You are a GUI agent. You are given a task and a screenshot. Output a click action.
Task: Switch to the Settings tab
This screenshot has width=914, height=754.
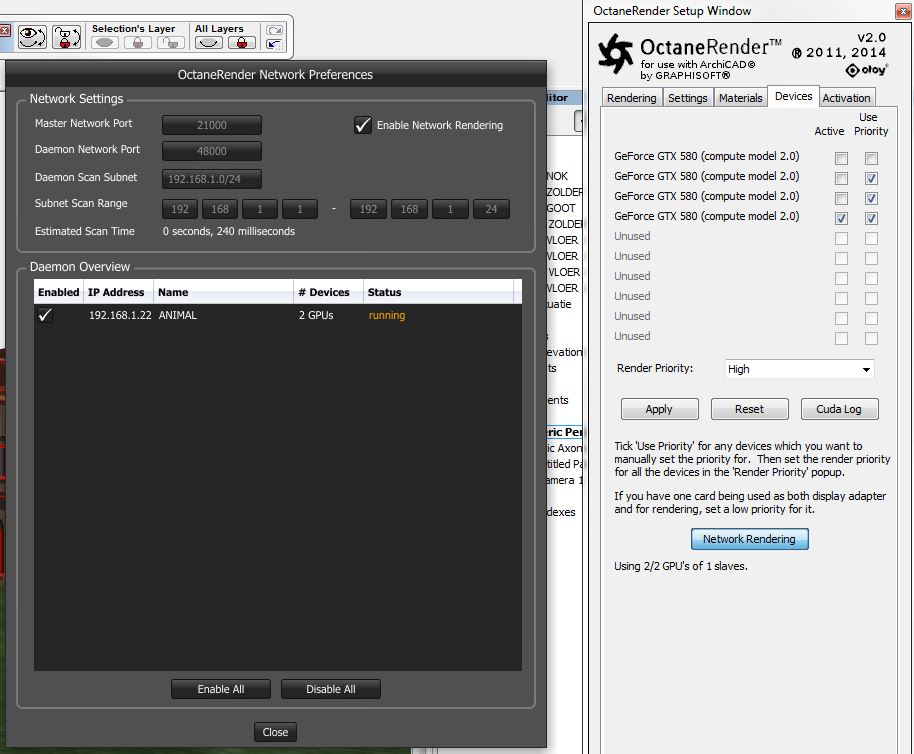(x=687, y=98)
